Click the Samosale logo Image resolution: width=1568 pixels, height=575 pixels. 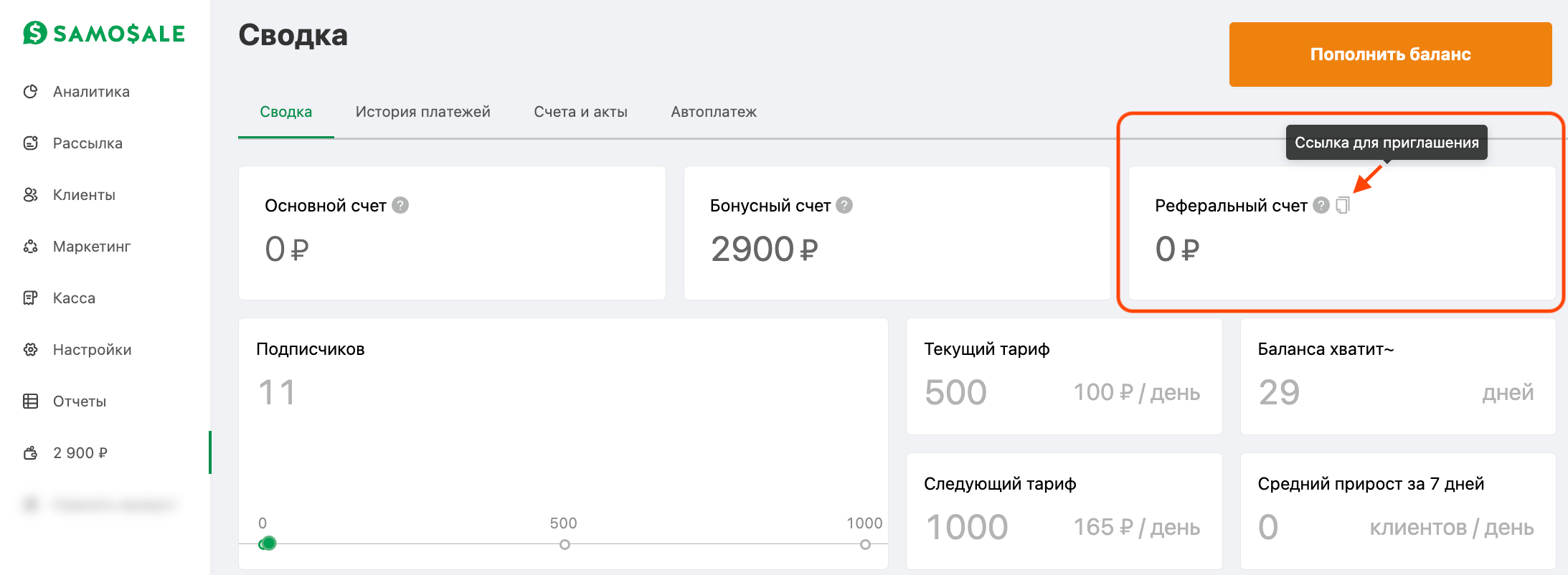point(105,33)
